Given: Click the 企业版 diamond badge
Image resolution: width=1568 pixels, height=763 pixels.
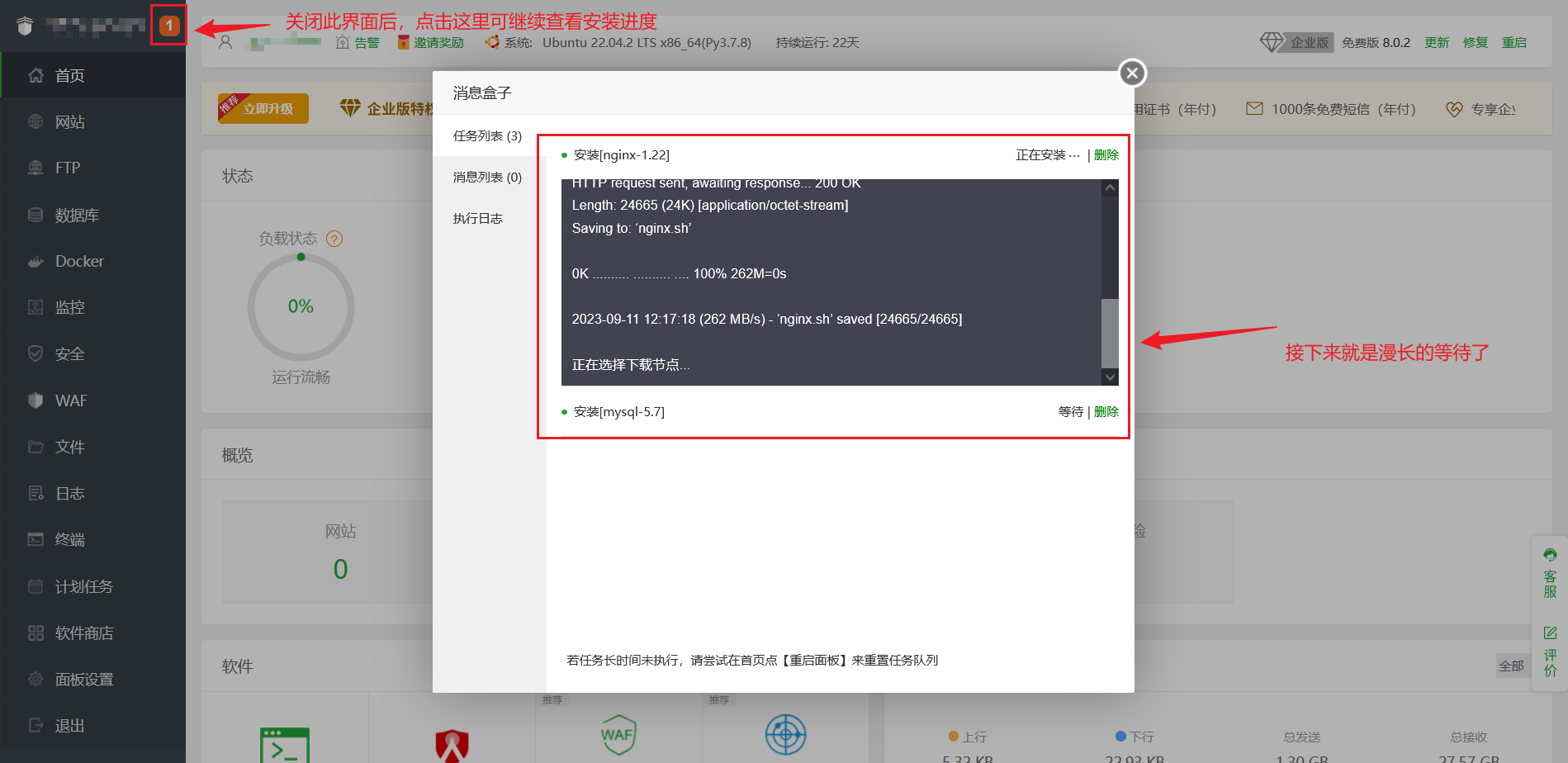Looking at the screenshot, I should [1296, 42].
